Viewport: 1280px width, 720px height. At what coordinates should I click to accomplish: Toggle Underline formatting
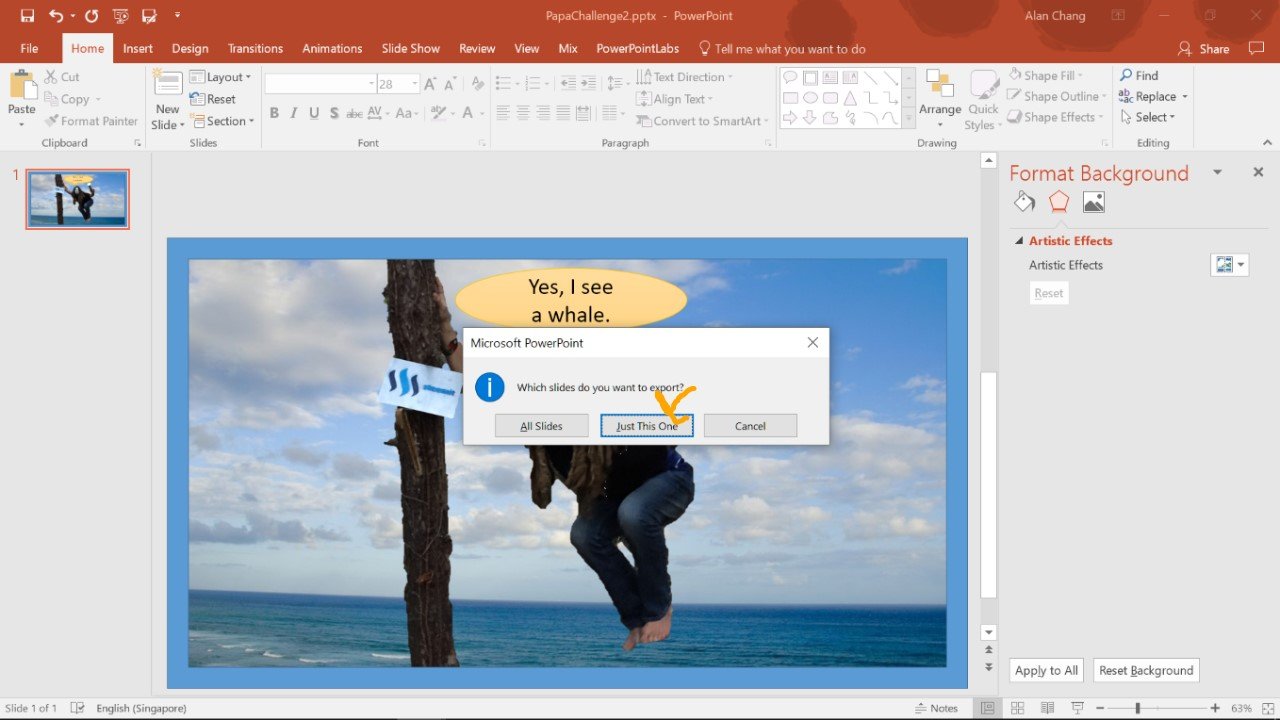pyautogui.click(x=314, y=113)
